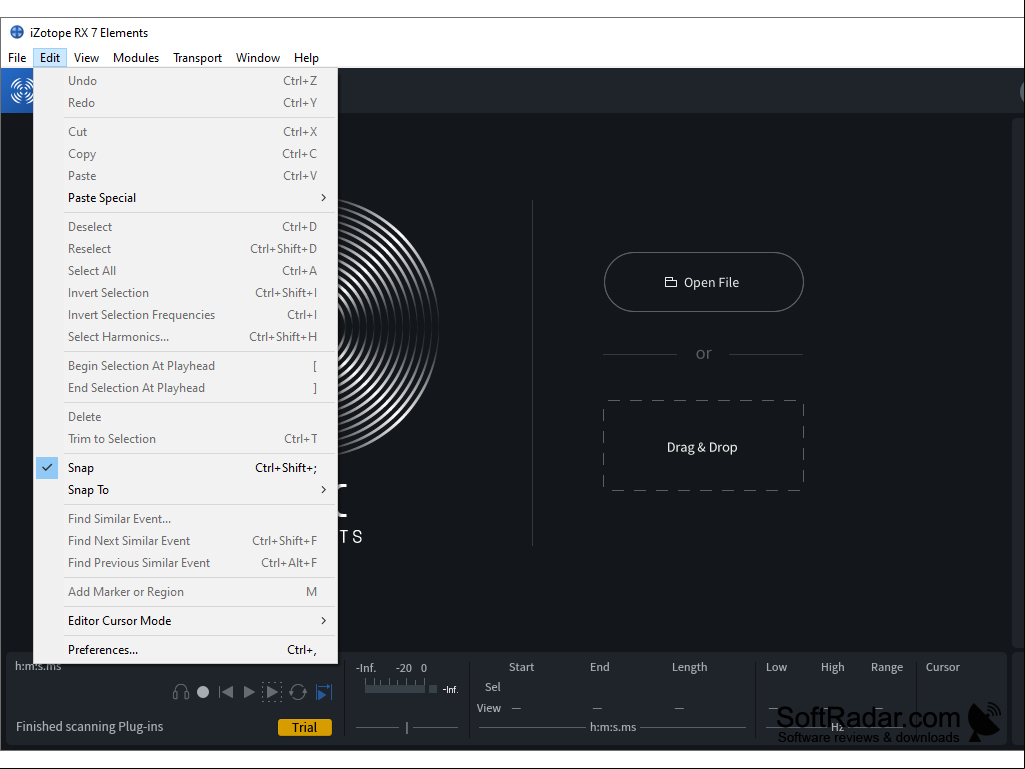Choose Begin Selection At Playhead
Viewport: 1025px width, 769px height.
(186, 366)
